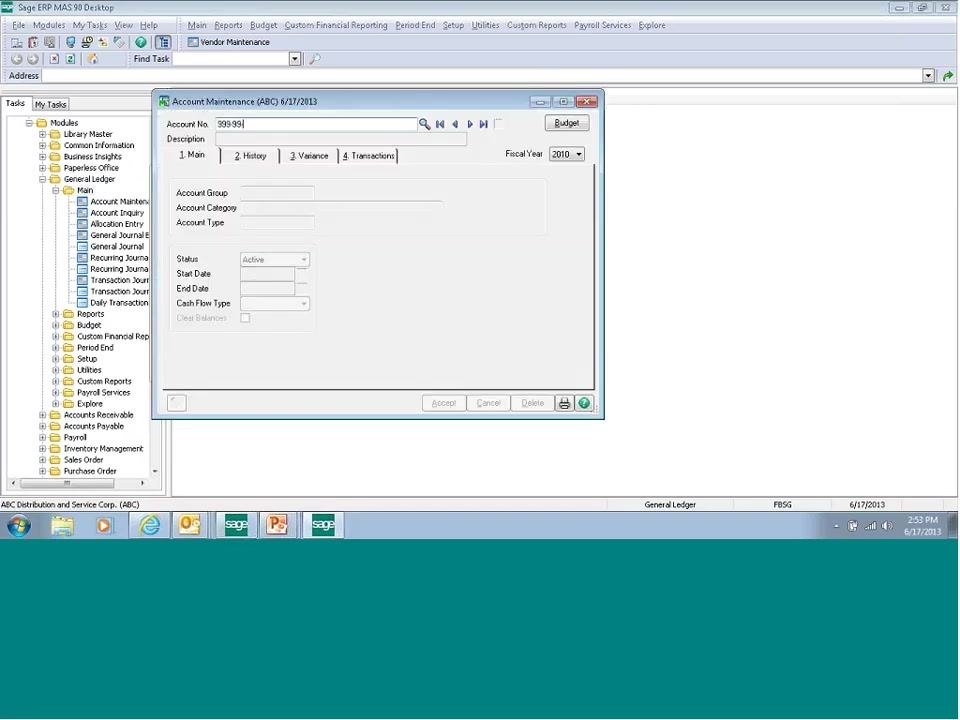
Task: Open help from green icon beside printer
Action: pyautogui.click(x=584, y=403)
